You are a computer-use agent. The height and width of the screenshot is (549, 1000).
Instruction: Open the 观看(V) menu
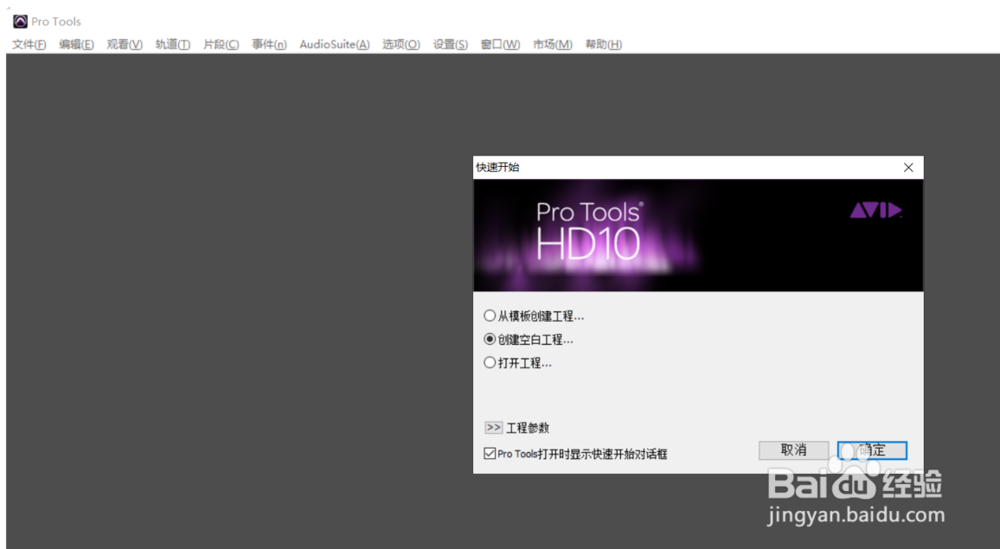(x=124, y=44)
